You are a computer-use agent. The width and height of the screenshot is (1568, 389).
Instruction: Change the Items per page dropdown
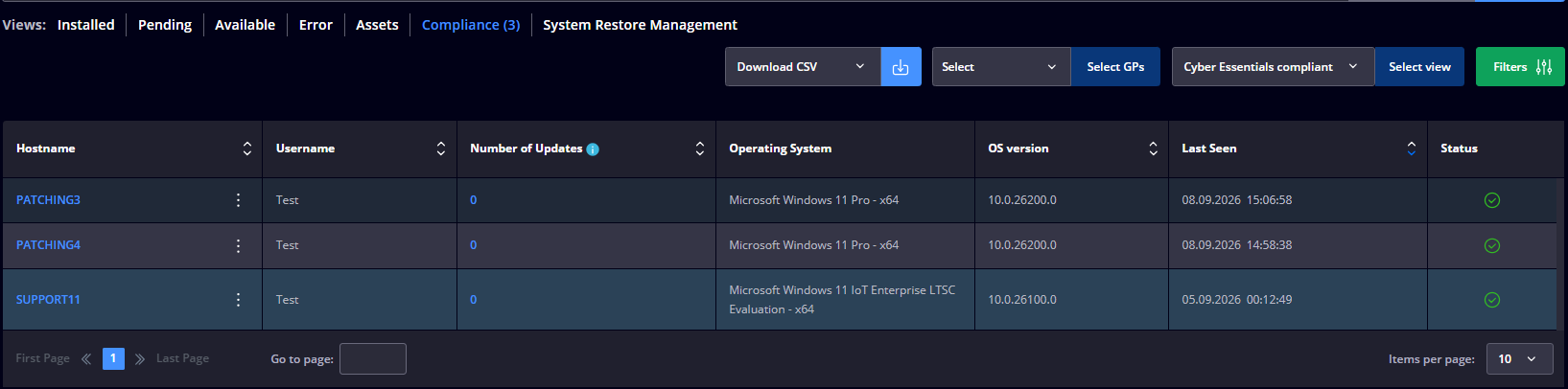1520,359
